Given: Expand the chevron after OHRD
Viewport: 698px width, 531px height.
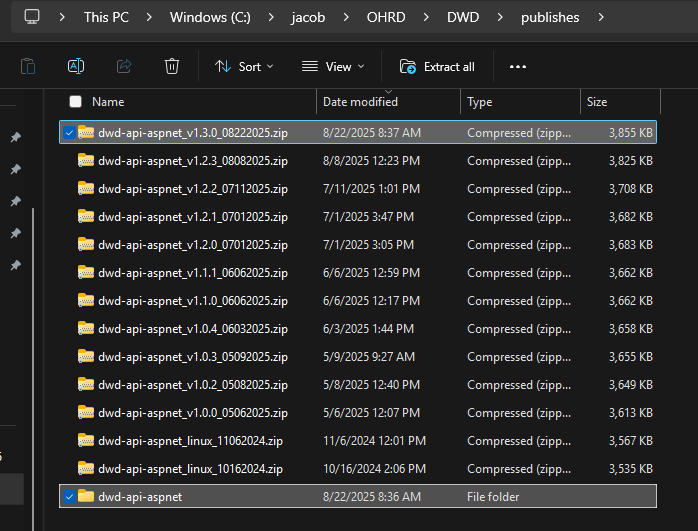Looking at the screenshot, I should [426, 17].
